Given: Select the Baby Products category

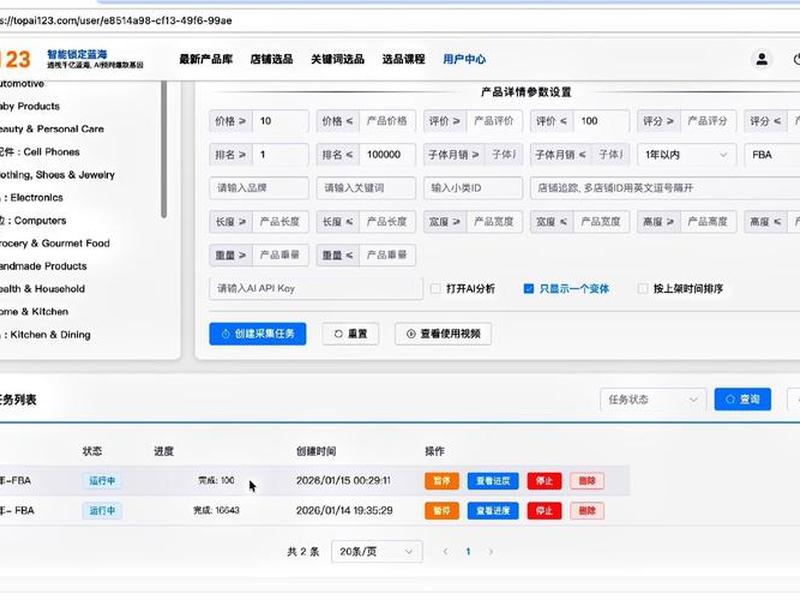Looking at the screenshot, I should pos(30,106).
